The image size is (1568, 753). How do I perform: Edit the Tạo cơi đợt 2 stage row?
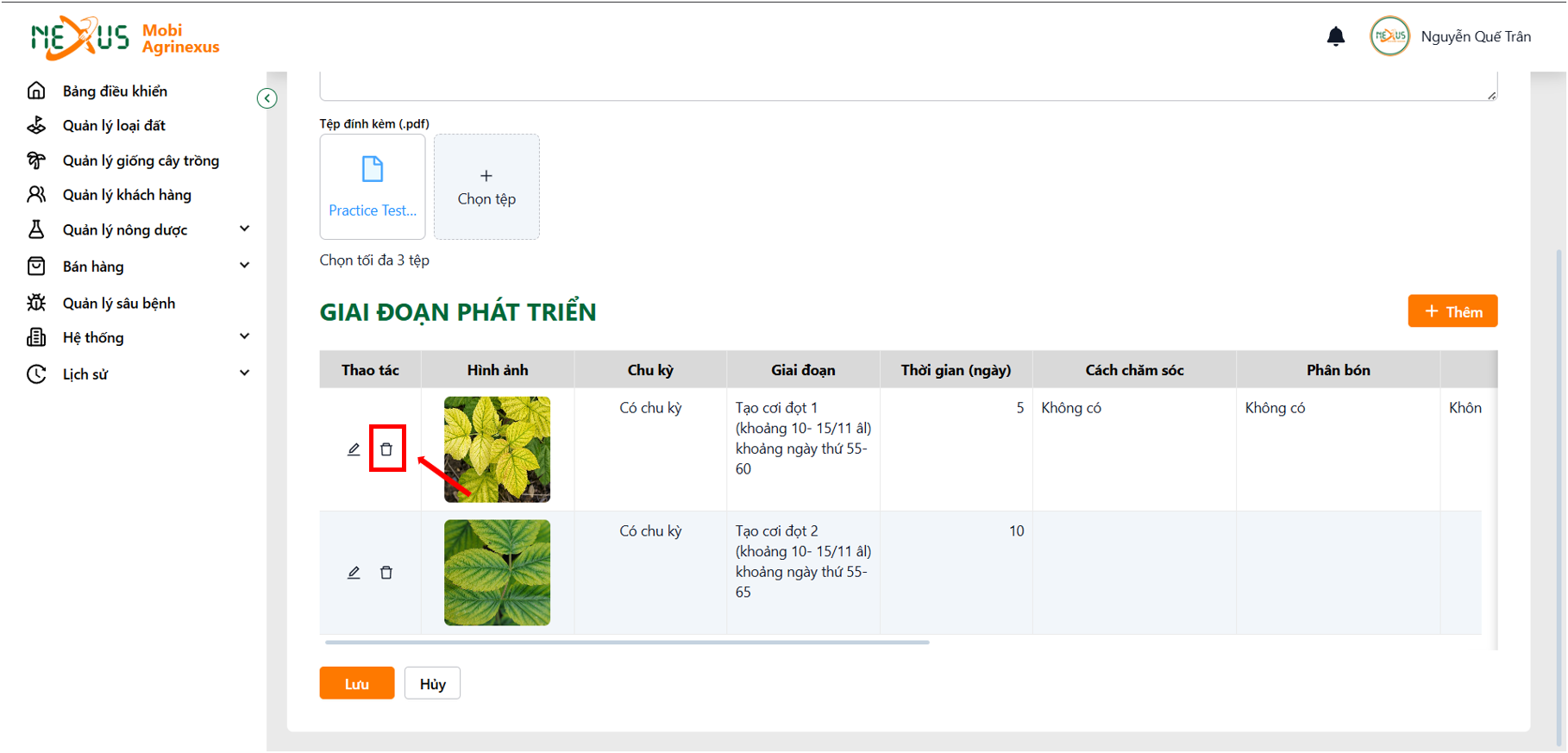pyautogui.click(x=354, y=573)
